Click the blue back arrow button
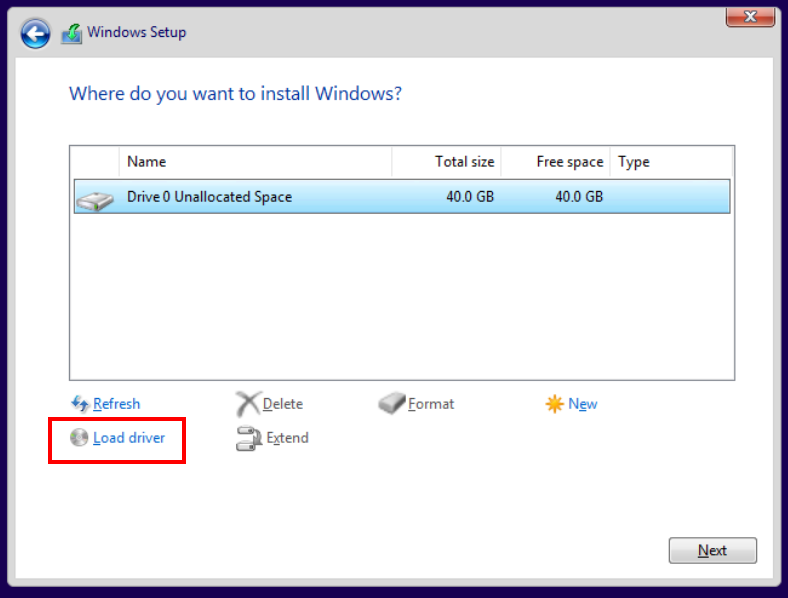This screenshot has width=788, height=598. click(x=36, y=33)
